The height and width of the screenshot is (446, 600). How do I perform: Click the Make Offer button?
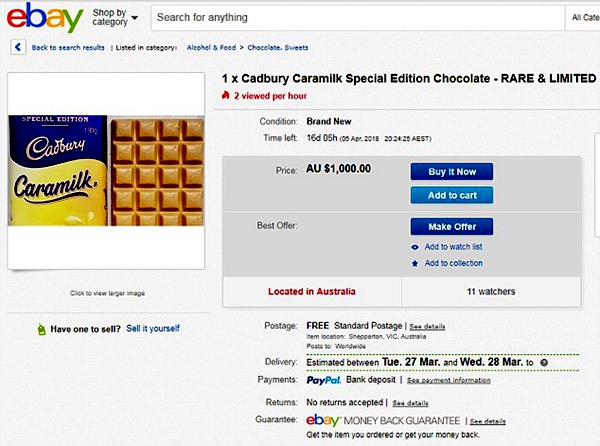click(451, 227)
